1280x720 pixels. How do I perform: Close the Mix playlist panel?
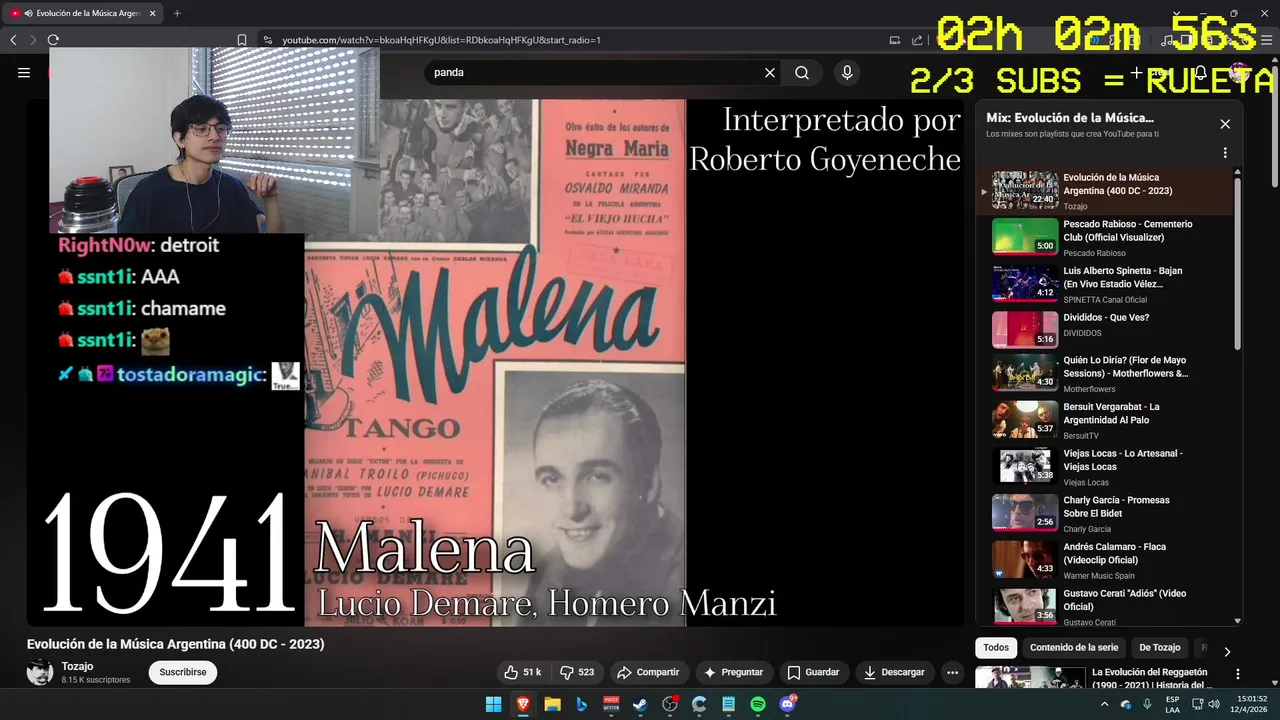pyautogui.click(x=1225, y=124)
